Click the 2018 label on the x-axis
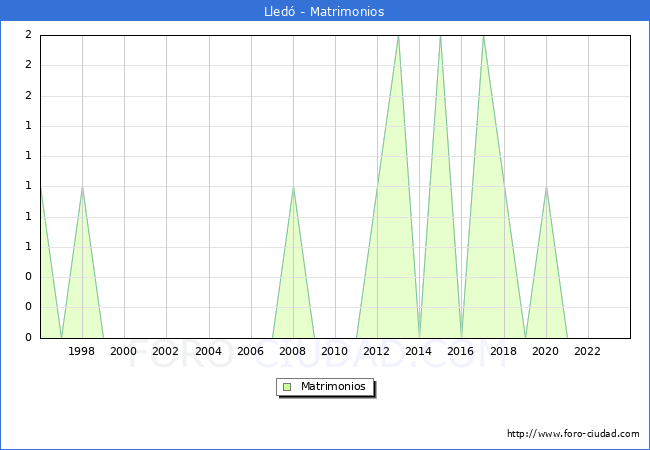The height and width of the screenshot is (450, 650). click(504, 351)
